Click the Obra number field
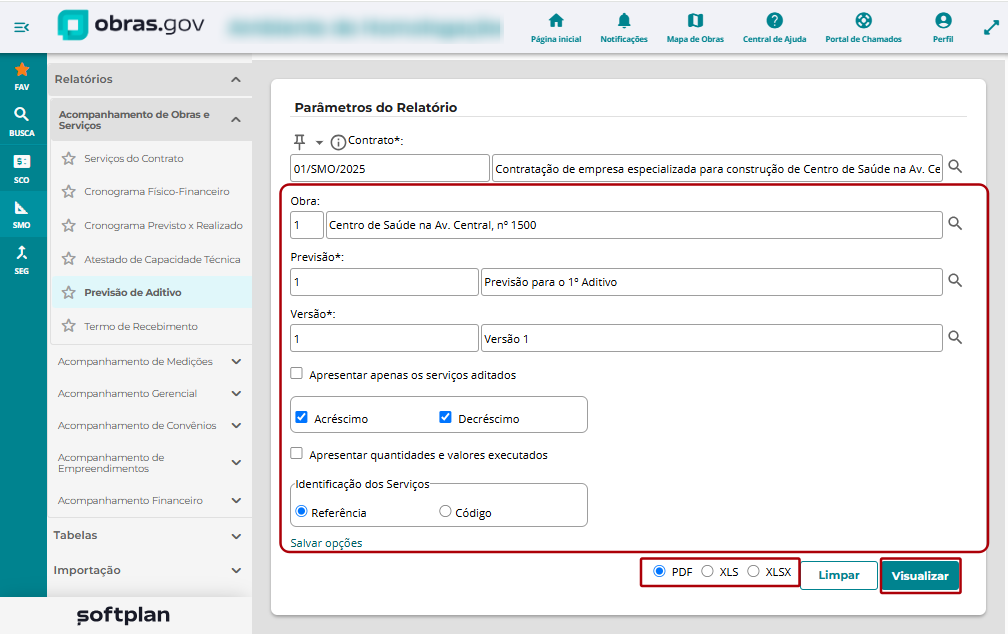 tap(307, 225)
